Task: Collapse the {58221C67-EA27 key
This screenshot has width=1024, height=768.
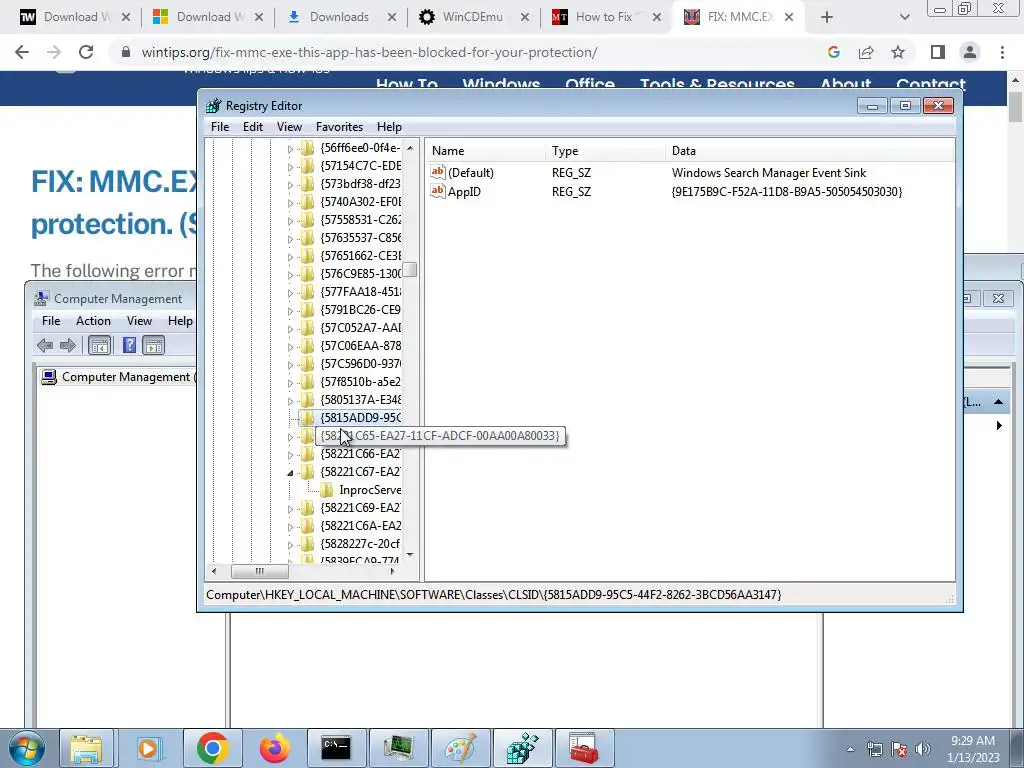Action: [290, 473]
